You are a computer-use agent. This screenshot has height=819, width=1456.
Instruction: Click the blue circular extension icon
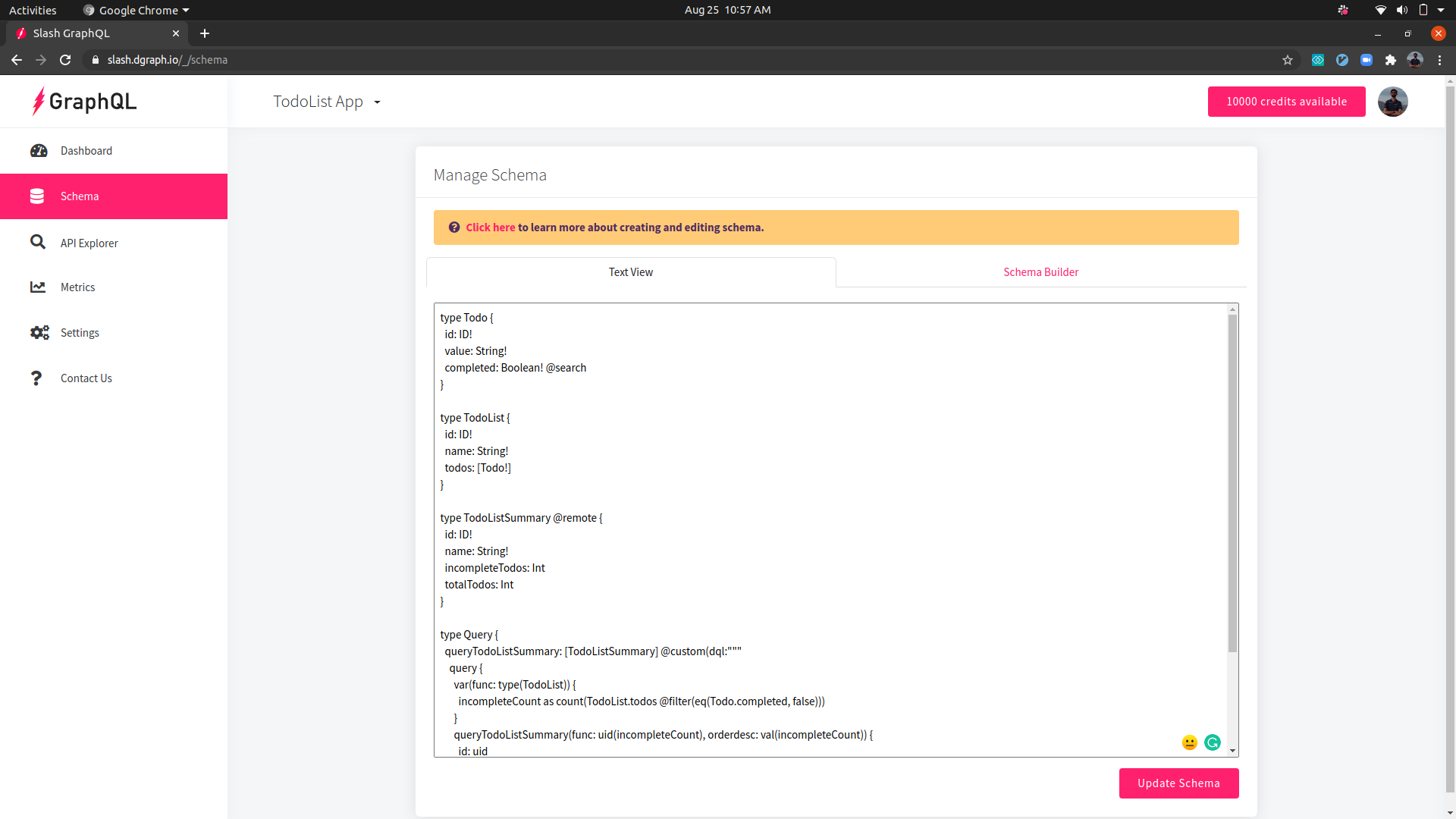point(1341,60)
